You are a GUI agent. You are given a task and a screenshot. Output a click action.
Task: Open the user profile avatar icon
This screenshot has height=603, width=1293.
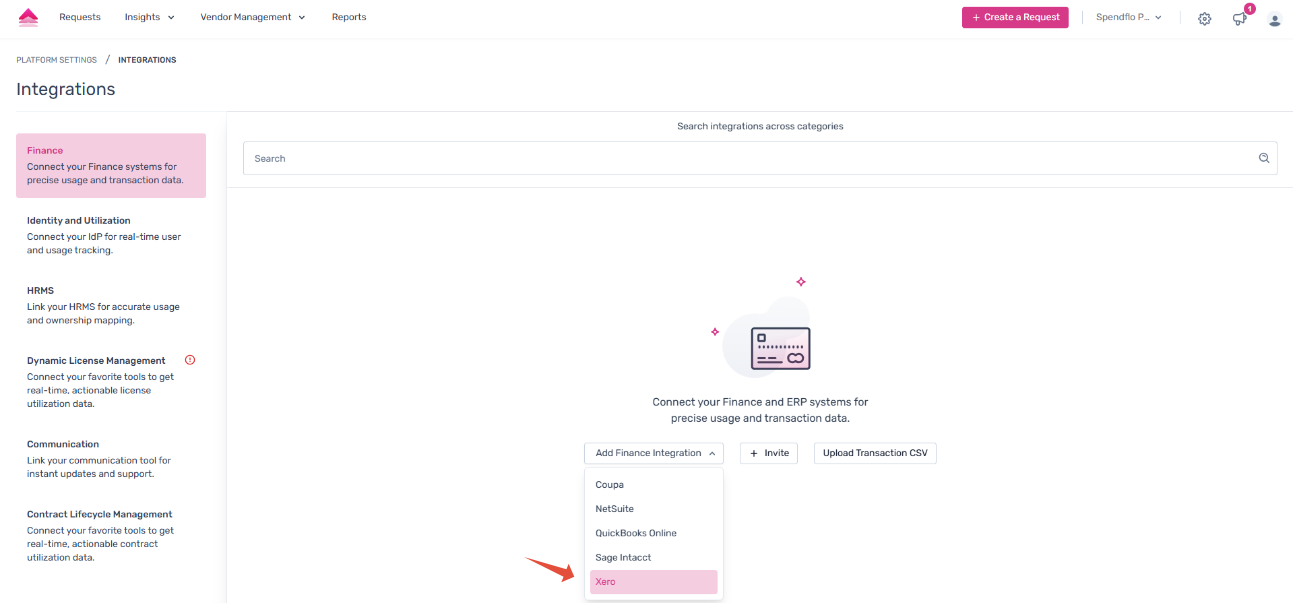(1274, 18)
